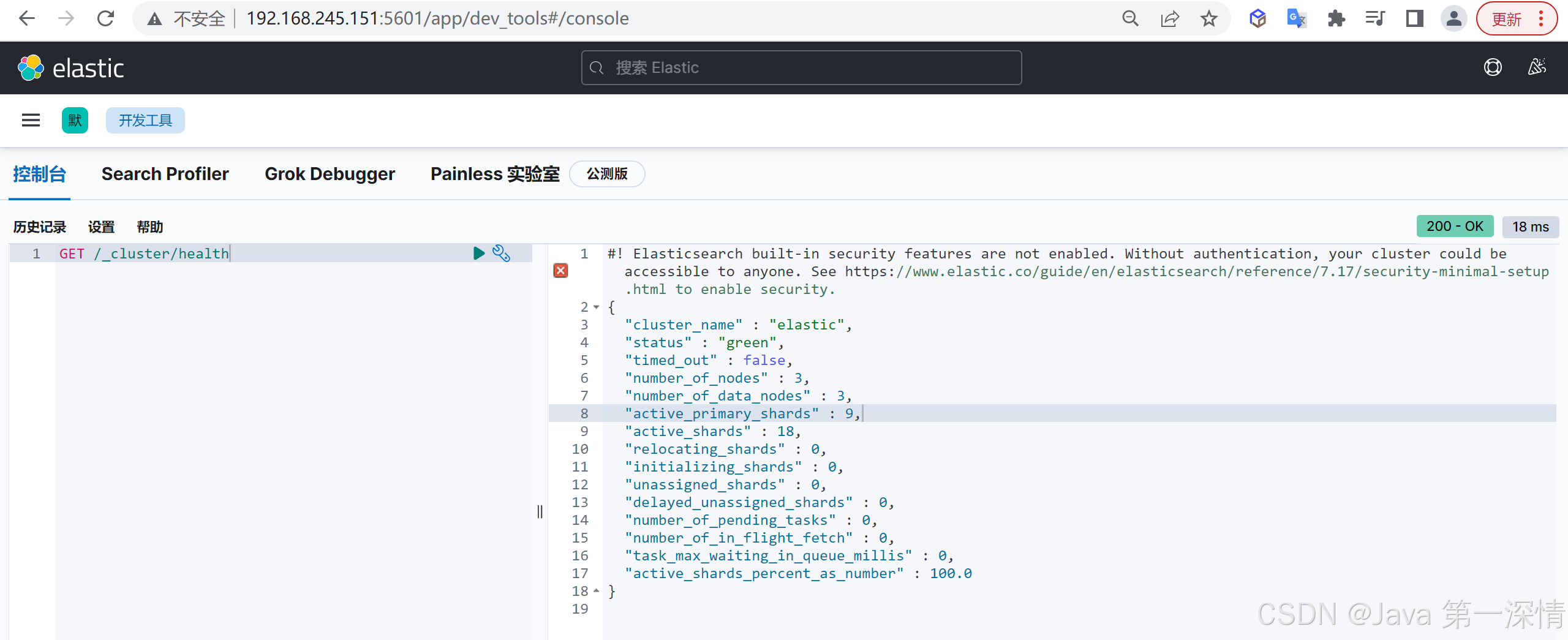Screen dimensions: 1568x640
Task: Open the media control playlist icon
Action: (1375, 18)
